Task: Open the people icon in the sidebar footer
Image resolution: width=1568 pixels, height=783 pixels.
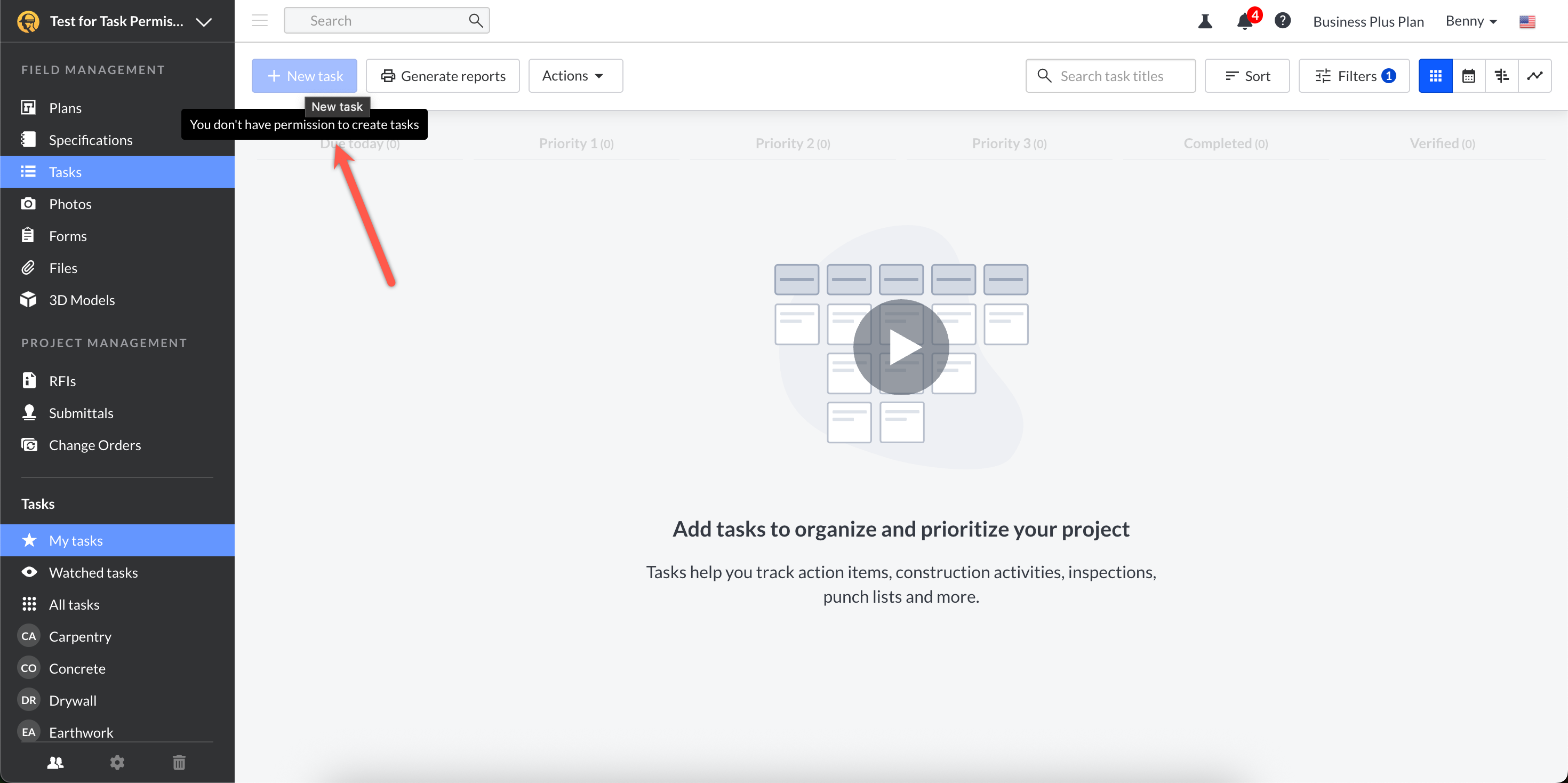Action: pos(55,762)
